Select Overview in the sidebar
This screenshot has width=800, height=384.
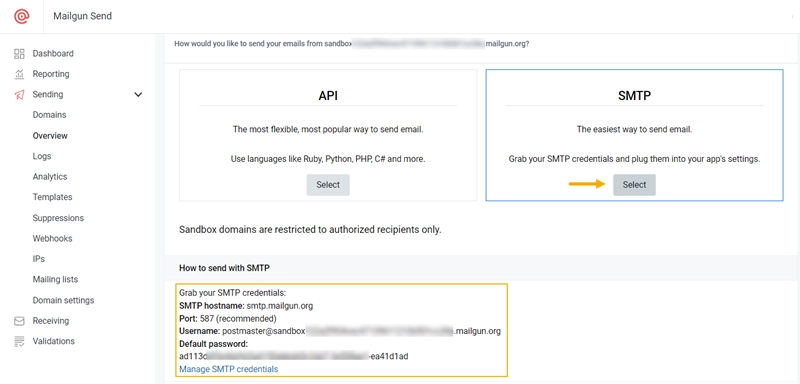click(x=50, y=136)
